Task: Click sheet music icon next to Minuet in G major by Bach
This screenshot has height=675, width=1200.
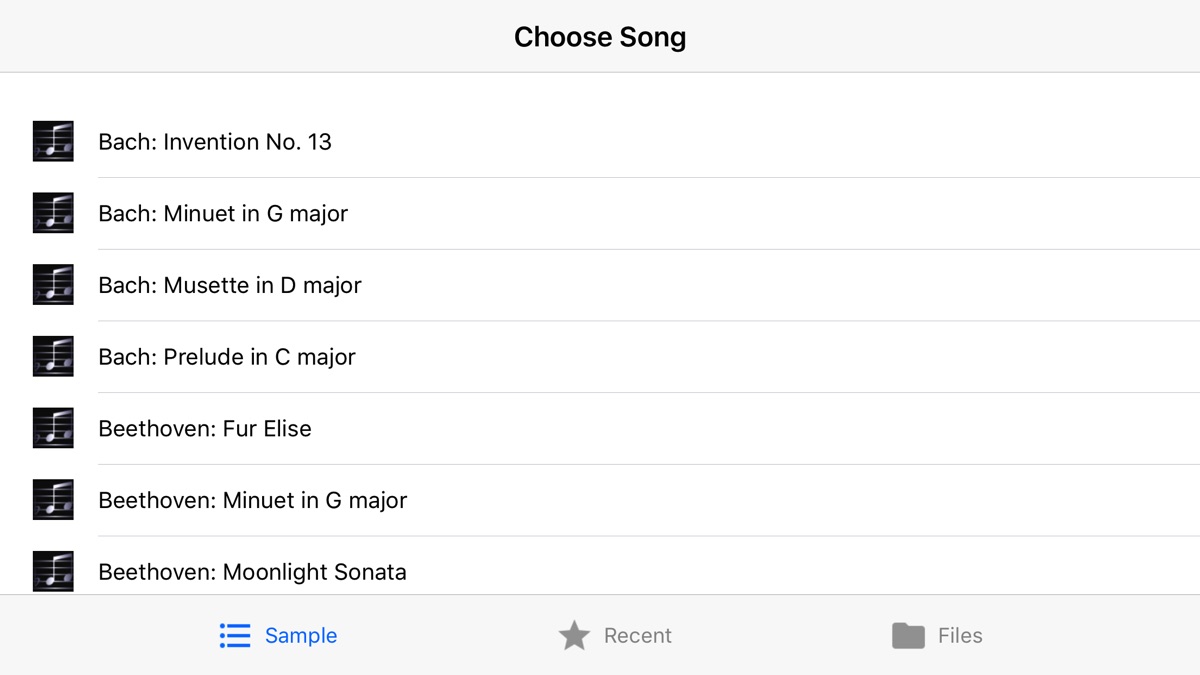Action: click(x=53, y=213)
